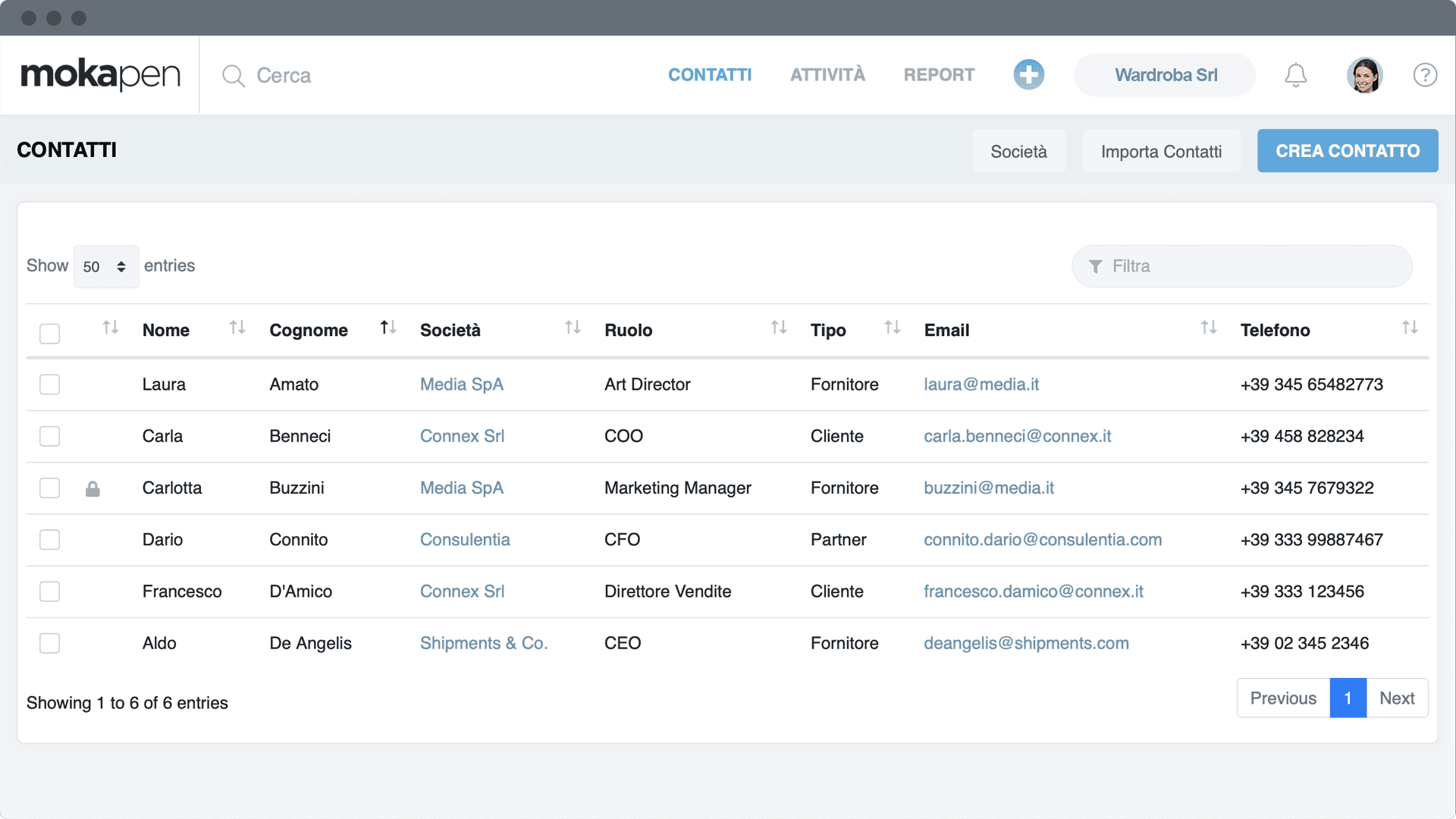Open the Consulentia company link

pyautogui.click(x=465, y=540)
